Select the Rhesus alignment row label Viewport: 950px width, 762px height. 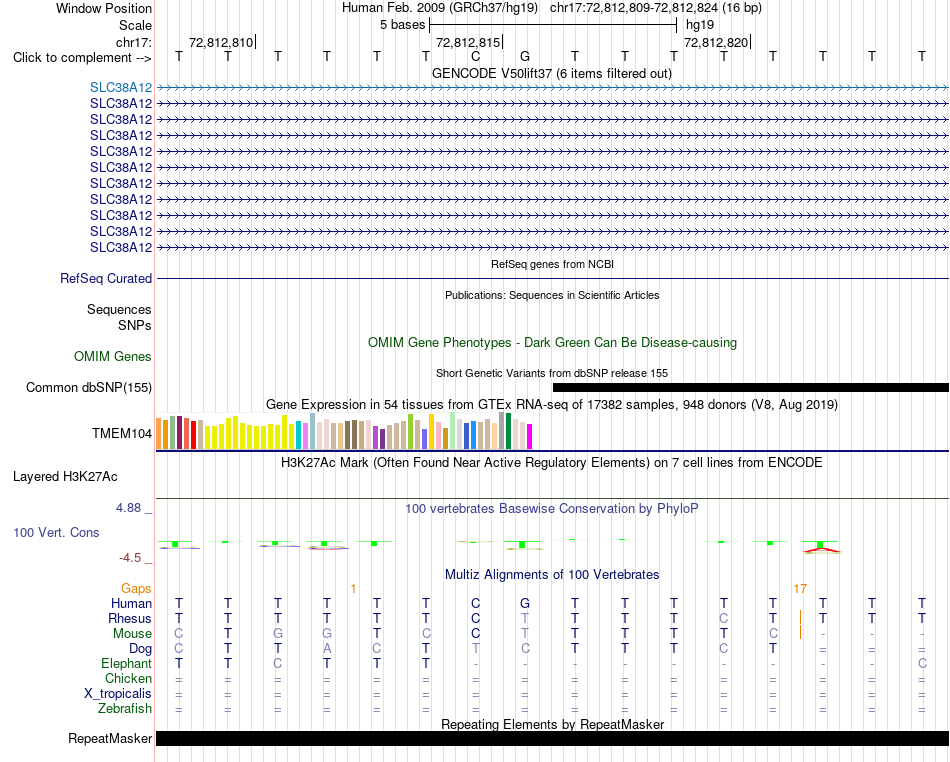pyautogui.click(x=130, y=618)
